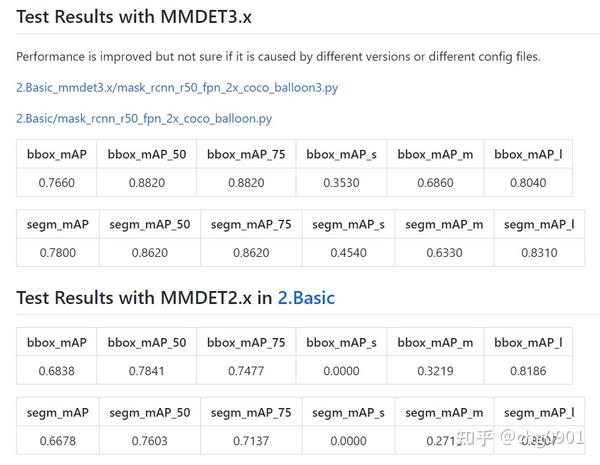This screenshot has width=600, height=465.
Task: Select the 0.6838 bbox_mAP value
Action: pyautogui.click(x=58, y=371)
